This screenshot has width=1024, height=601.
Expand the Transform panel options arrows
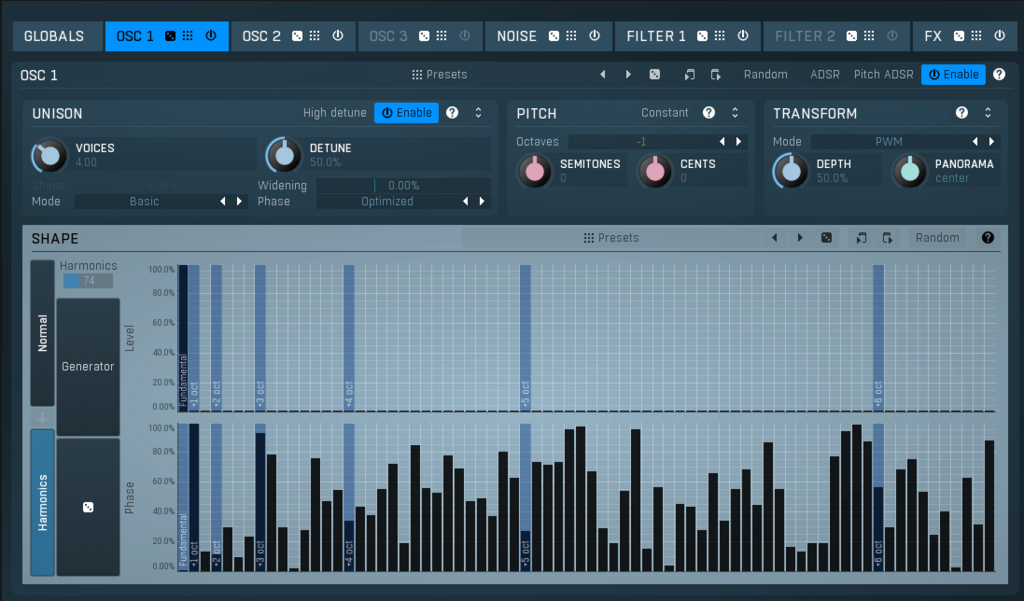click(988, 113)
